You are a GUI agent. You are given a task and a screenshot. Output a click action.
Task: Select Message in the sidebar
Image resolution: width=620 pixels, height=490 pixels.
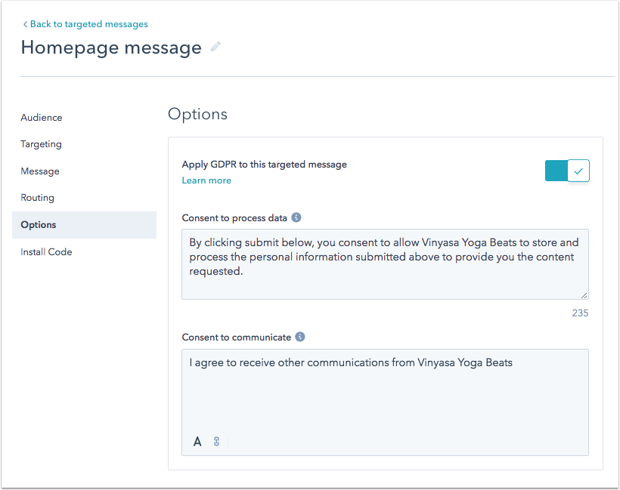click(40, 171)
